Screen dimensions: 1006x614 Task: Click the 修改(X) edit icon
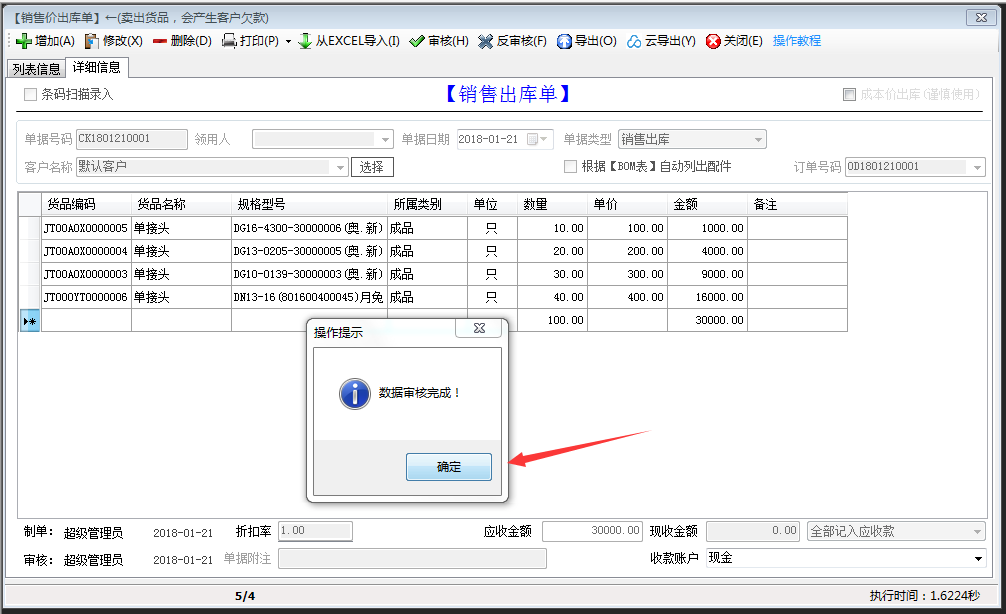tap(92, 41)
